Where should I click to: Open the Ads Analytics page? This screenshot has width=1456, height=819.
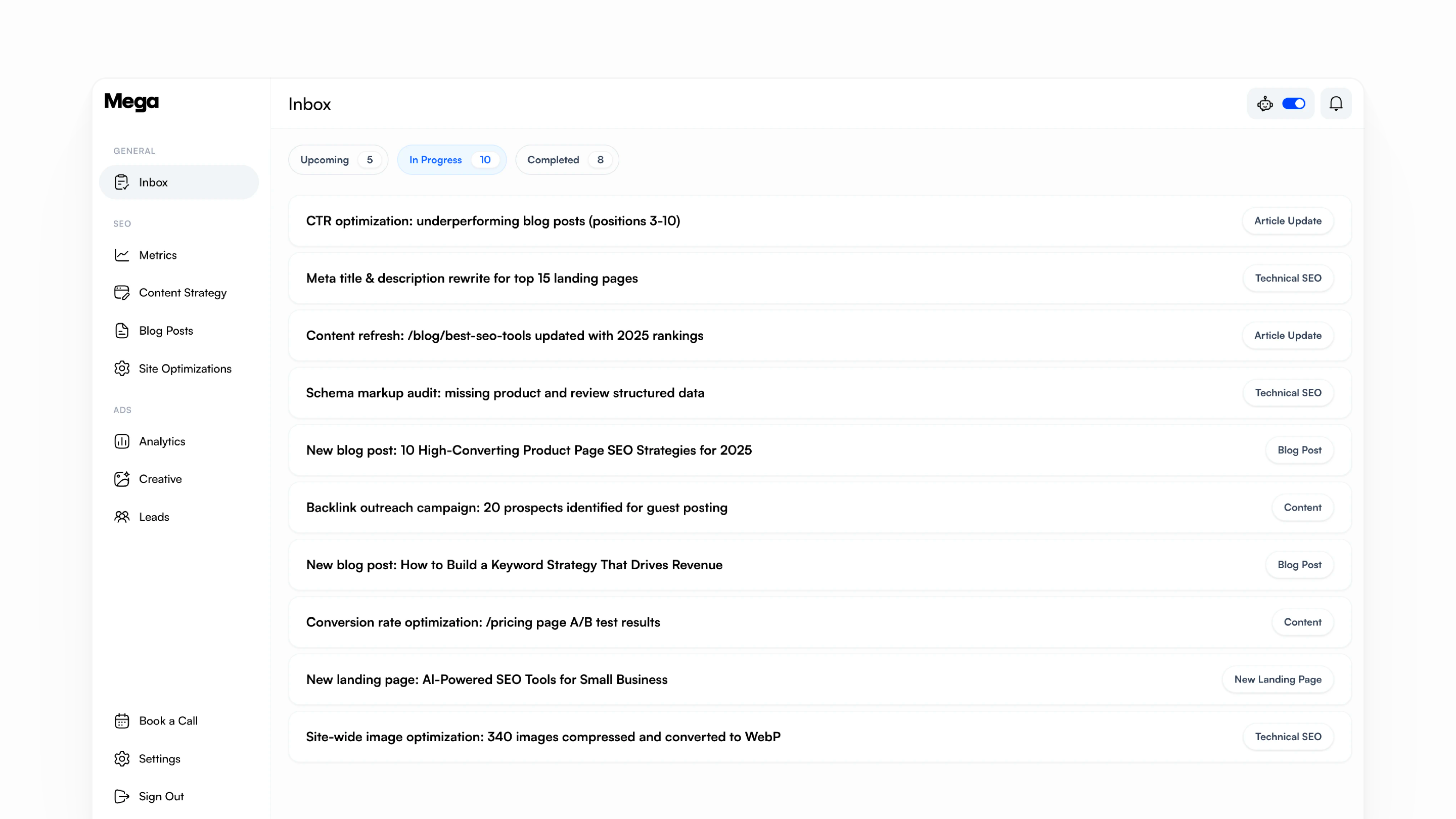coord(162,441)
